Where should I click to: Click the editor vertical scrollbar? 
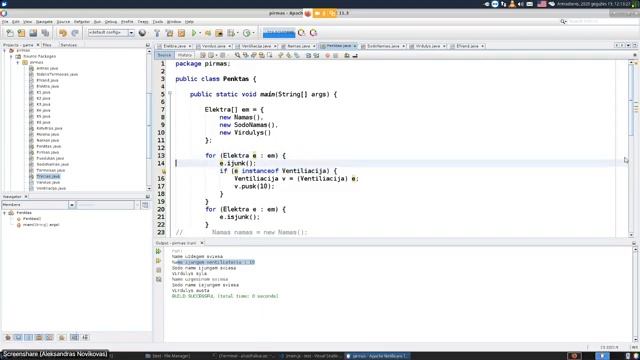[631, 149]
